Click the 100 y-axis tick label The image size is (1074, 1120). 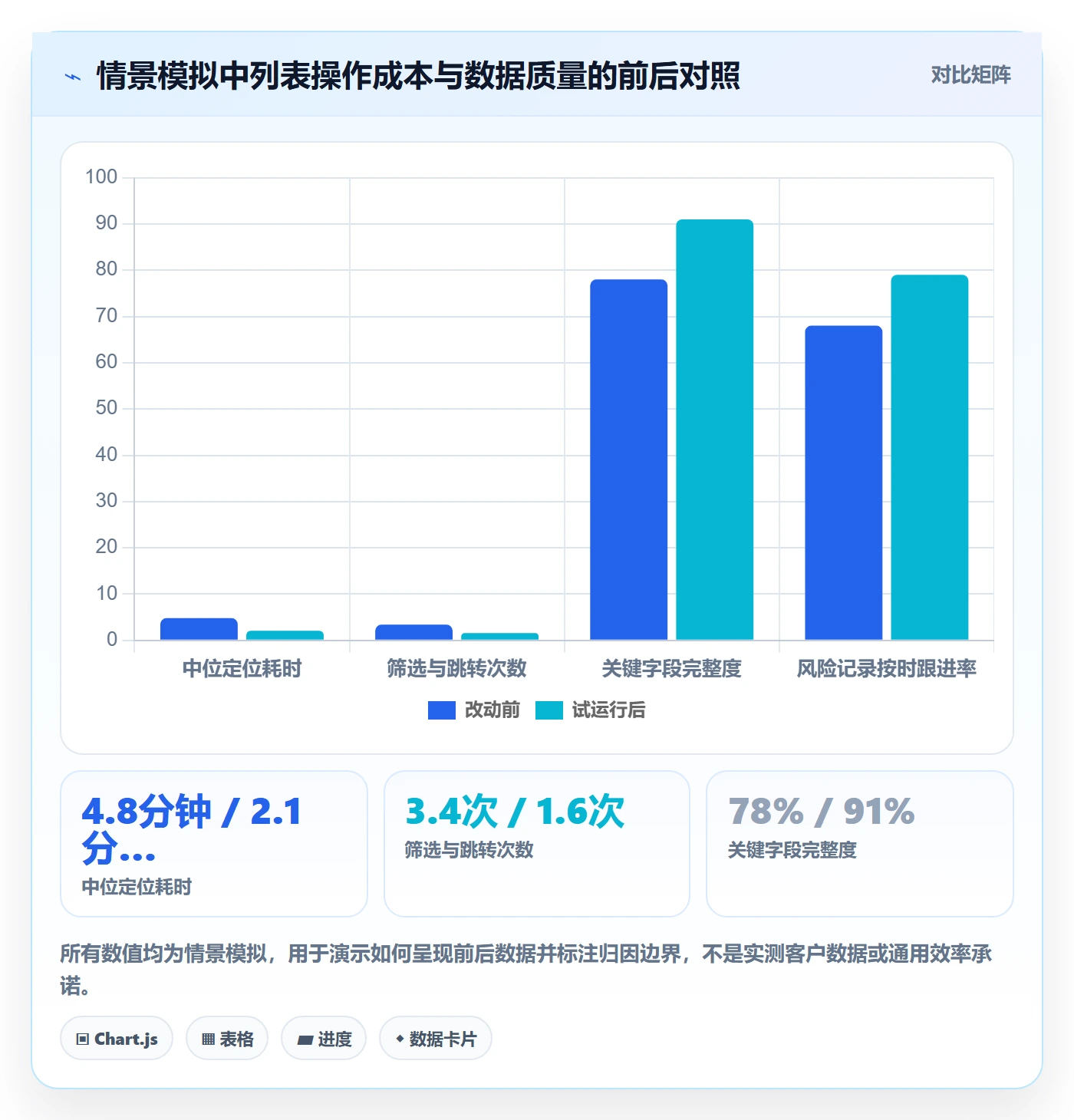click(101, 177)
